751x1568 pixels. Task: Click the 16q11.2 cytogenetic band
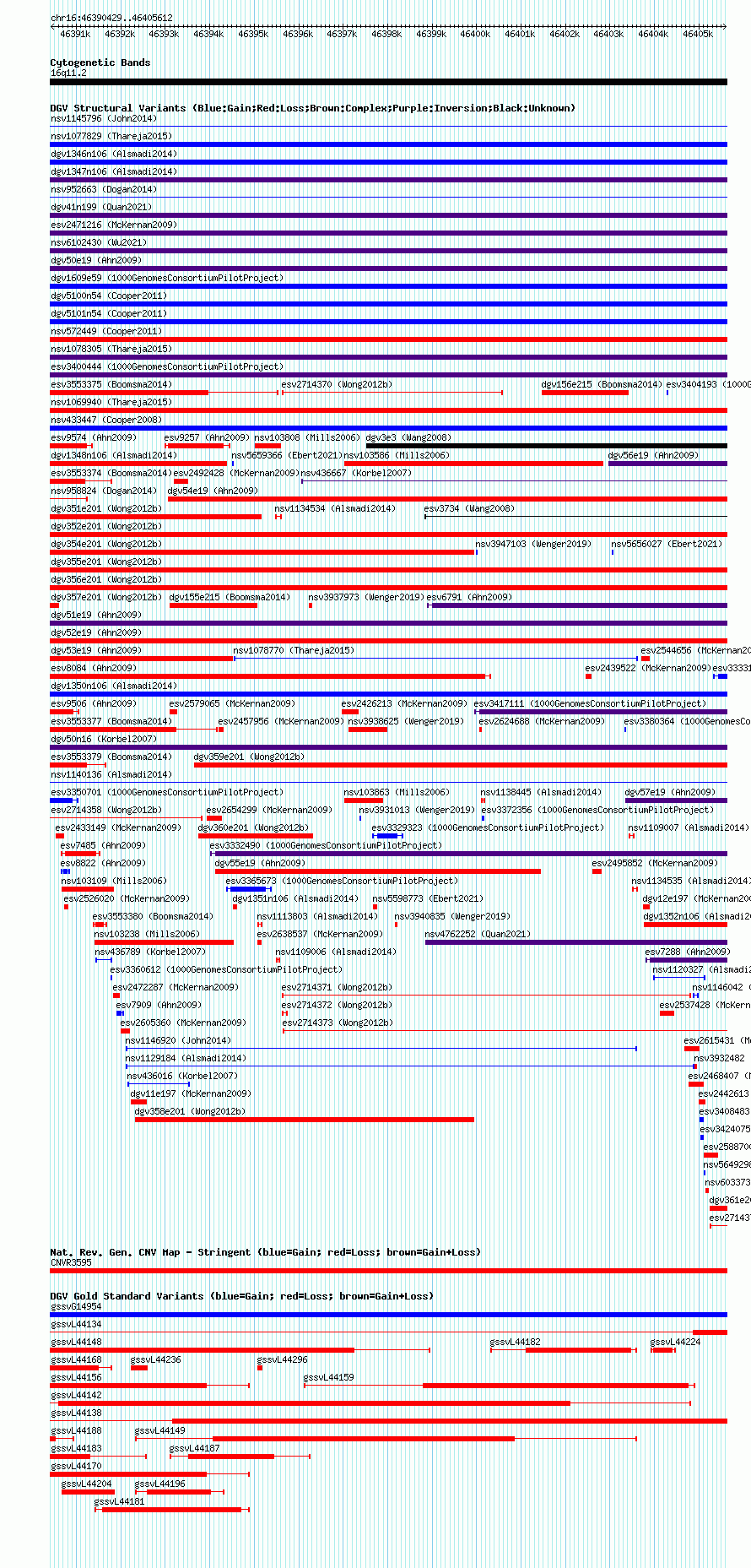(x=388, y=82)
